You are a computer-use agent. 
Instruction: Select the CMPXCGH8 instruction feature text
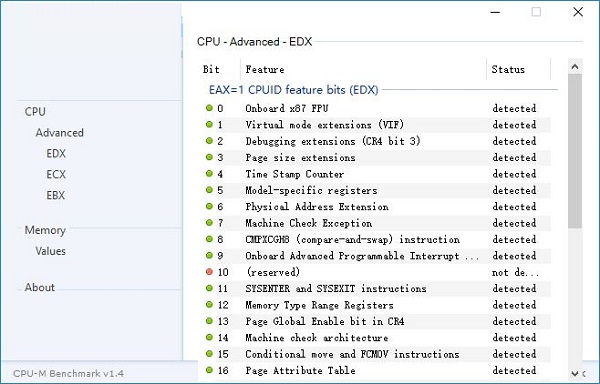click(352, 239)
